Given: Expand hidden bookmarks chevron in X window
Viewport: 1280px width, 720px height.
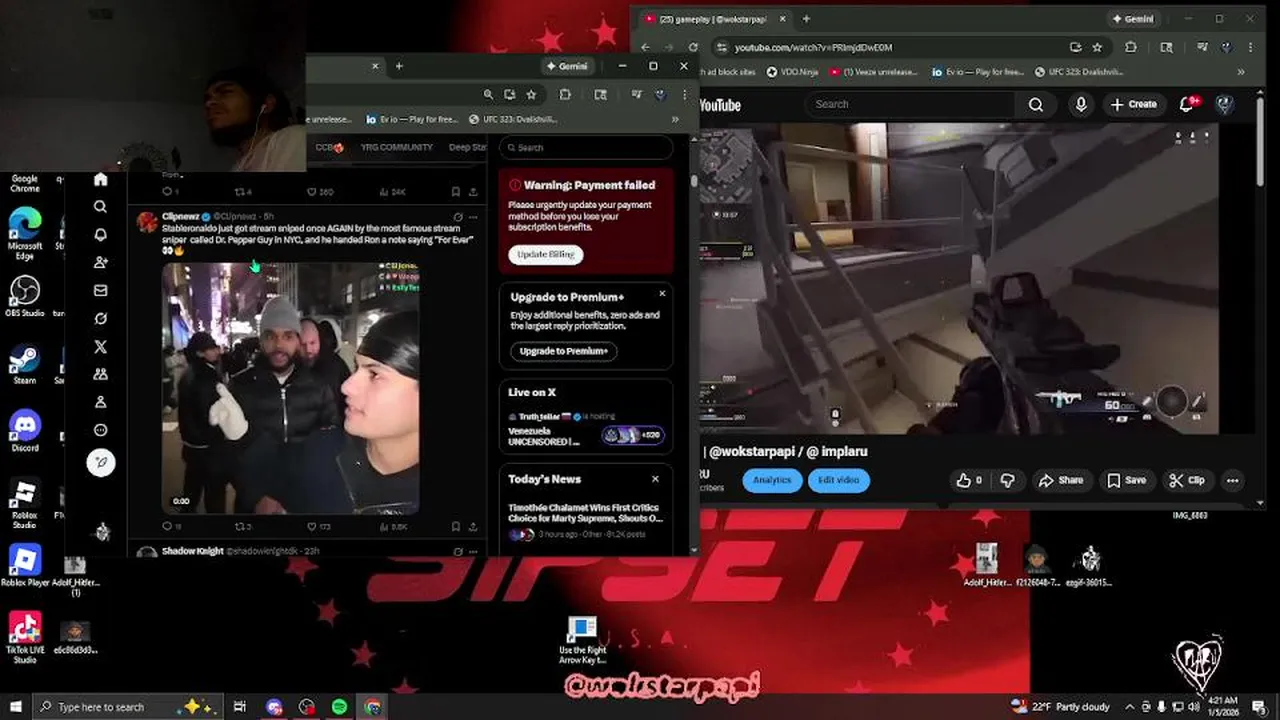Looking at the screenshot, I should point(676,119).
